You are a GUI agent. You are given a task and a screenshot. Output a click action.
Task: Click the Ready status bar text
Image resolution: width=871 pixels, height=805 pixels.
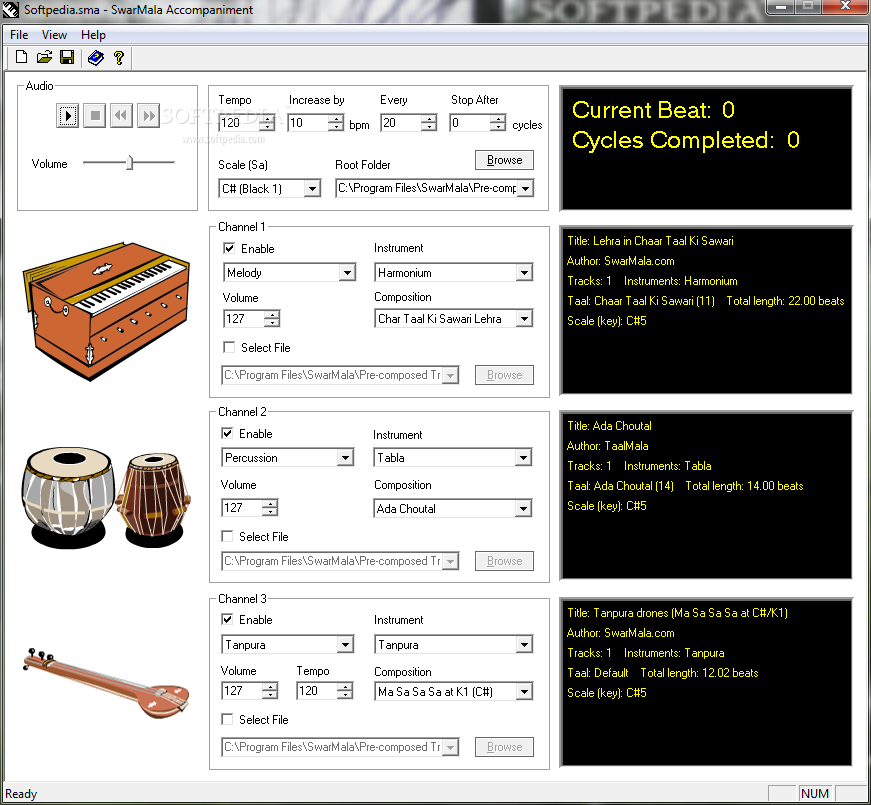pos(21,793)
